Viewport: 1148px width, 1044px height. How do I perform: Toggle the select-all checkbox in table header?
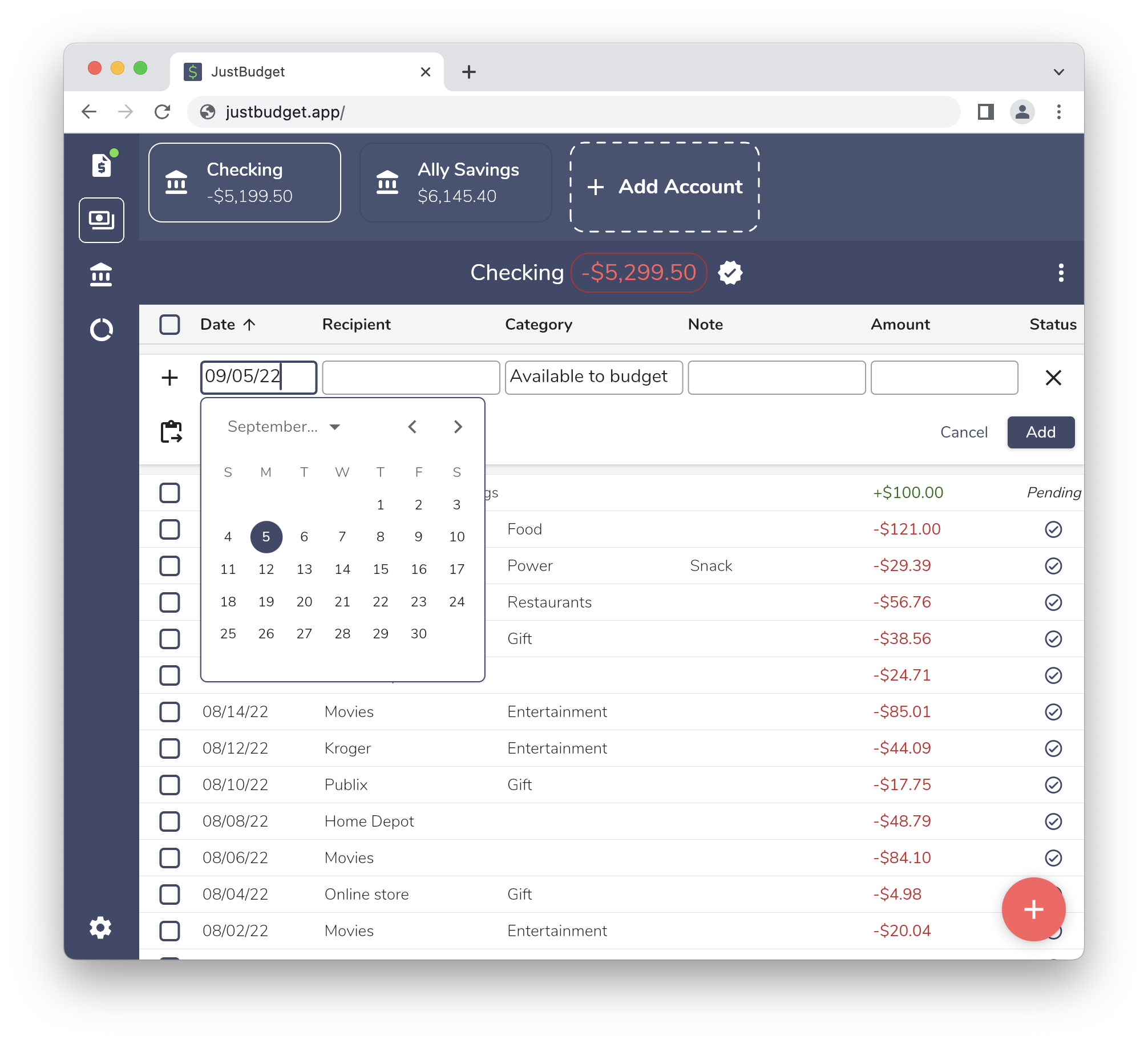(x=171, y=324)
